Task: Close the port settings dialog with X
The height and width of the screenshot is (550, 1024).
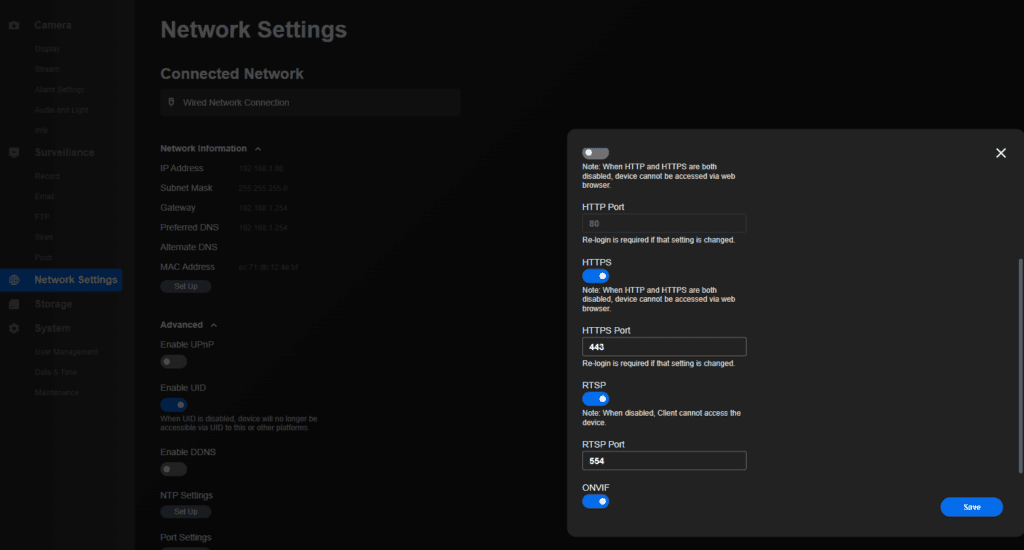Action: coord(1000,153)
